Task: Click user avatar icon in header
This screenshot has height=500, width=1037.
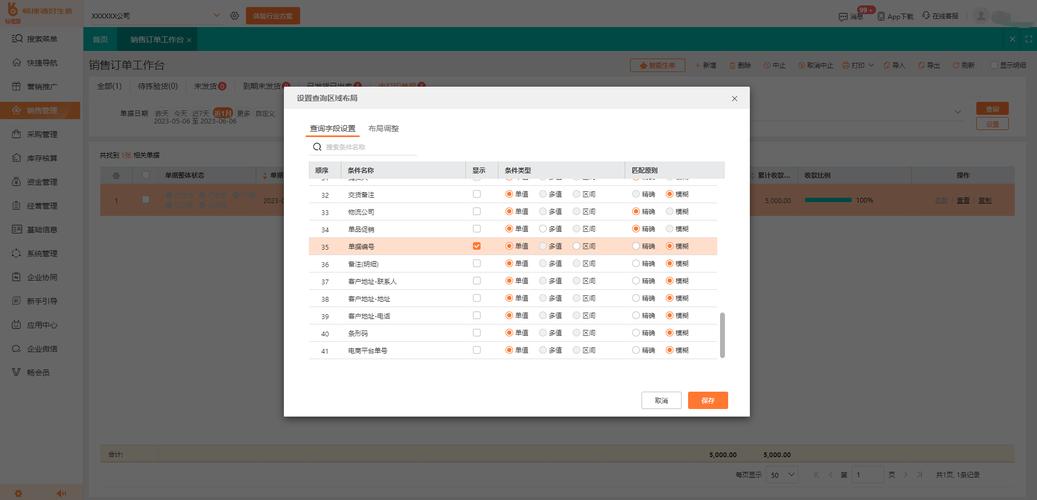Action: (981, 15)
